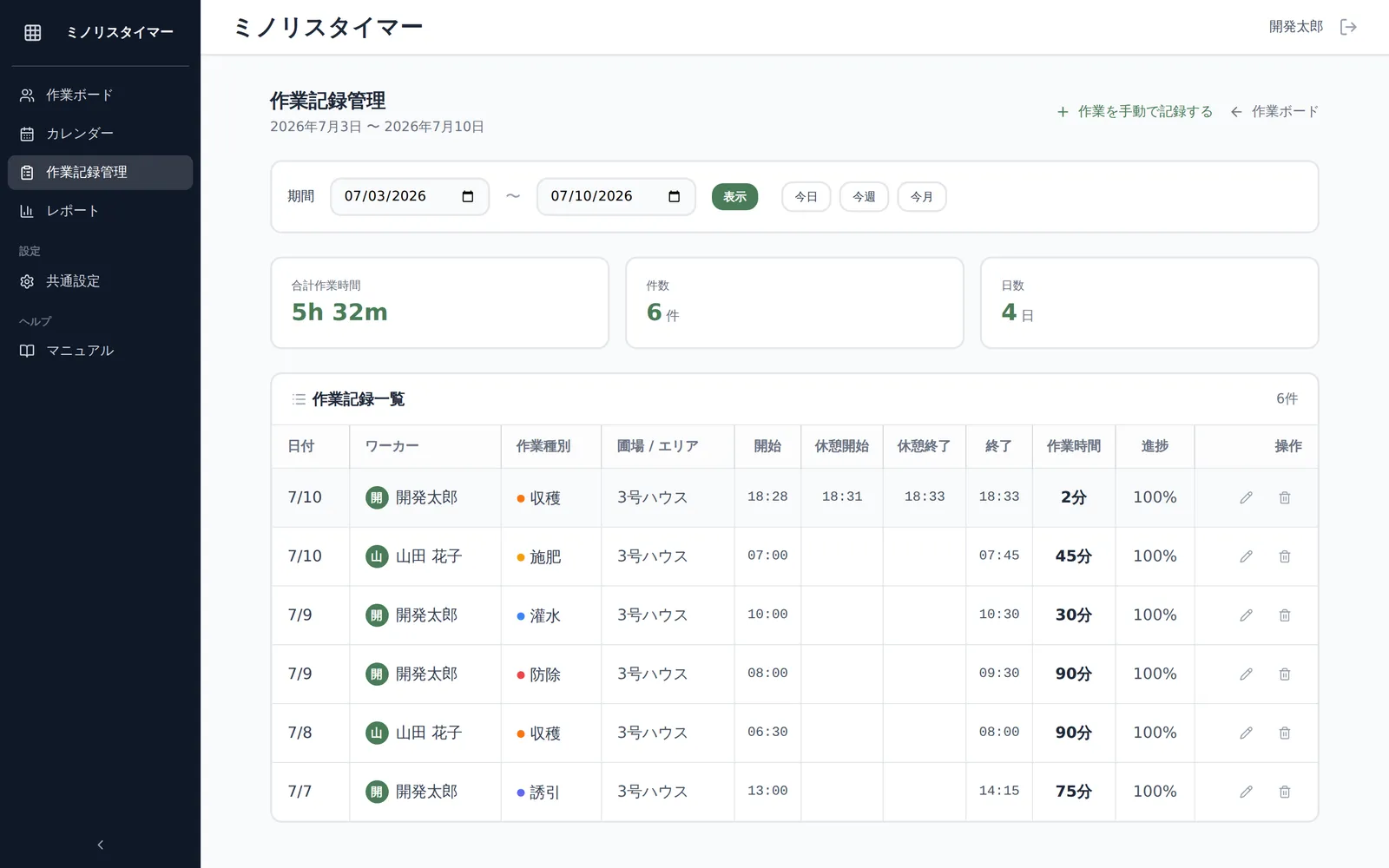Image resolution: width=1389 pixels, height=868 pixels.
Task: Delete the 7/9 灌水 record
Action: pos(1285,615)
